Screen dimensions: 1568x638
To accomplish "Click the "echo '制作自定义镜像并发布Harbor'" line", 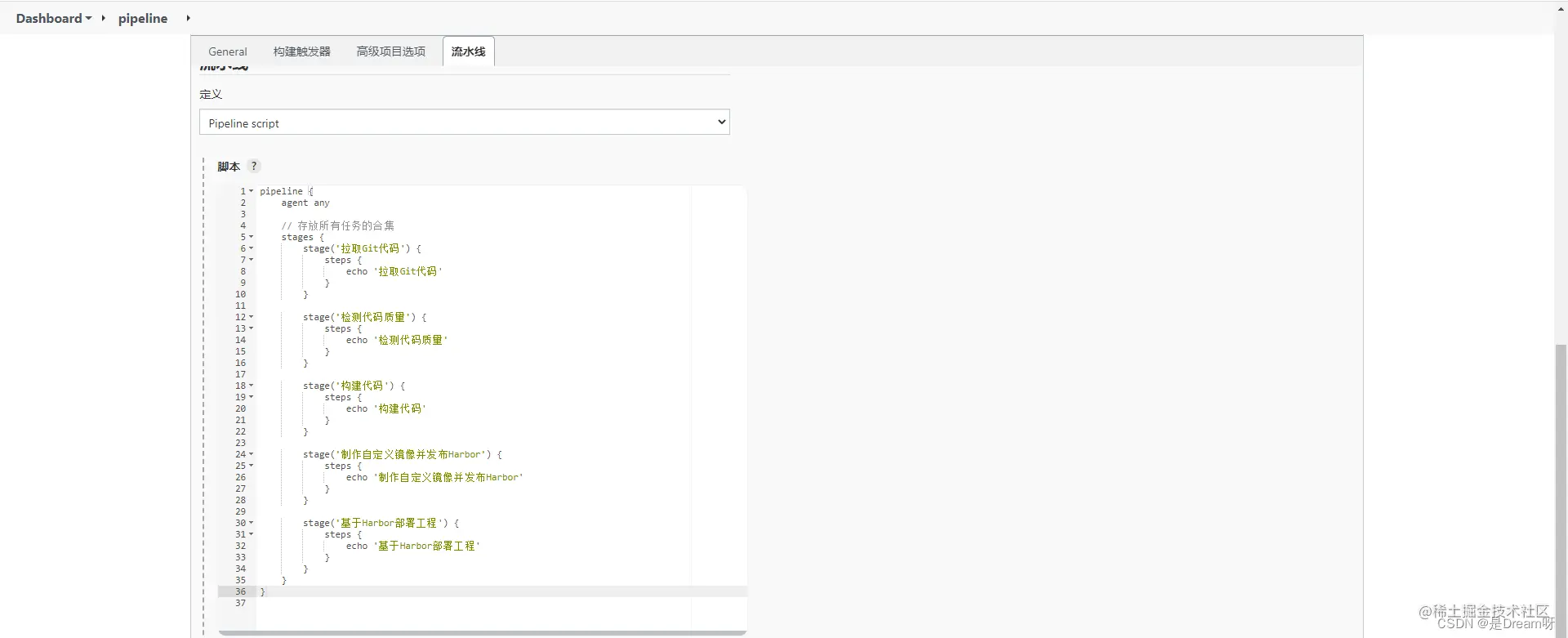I will [x=434, y=477].
